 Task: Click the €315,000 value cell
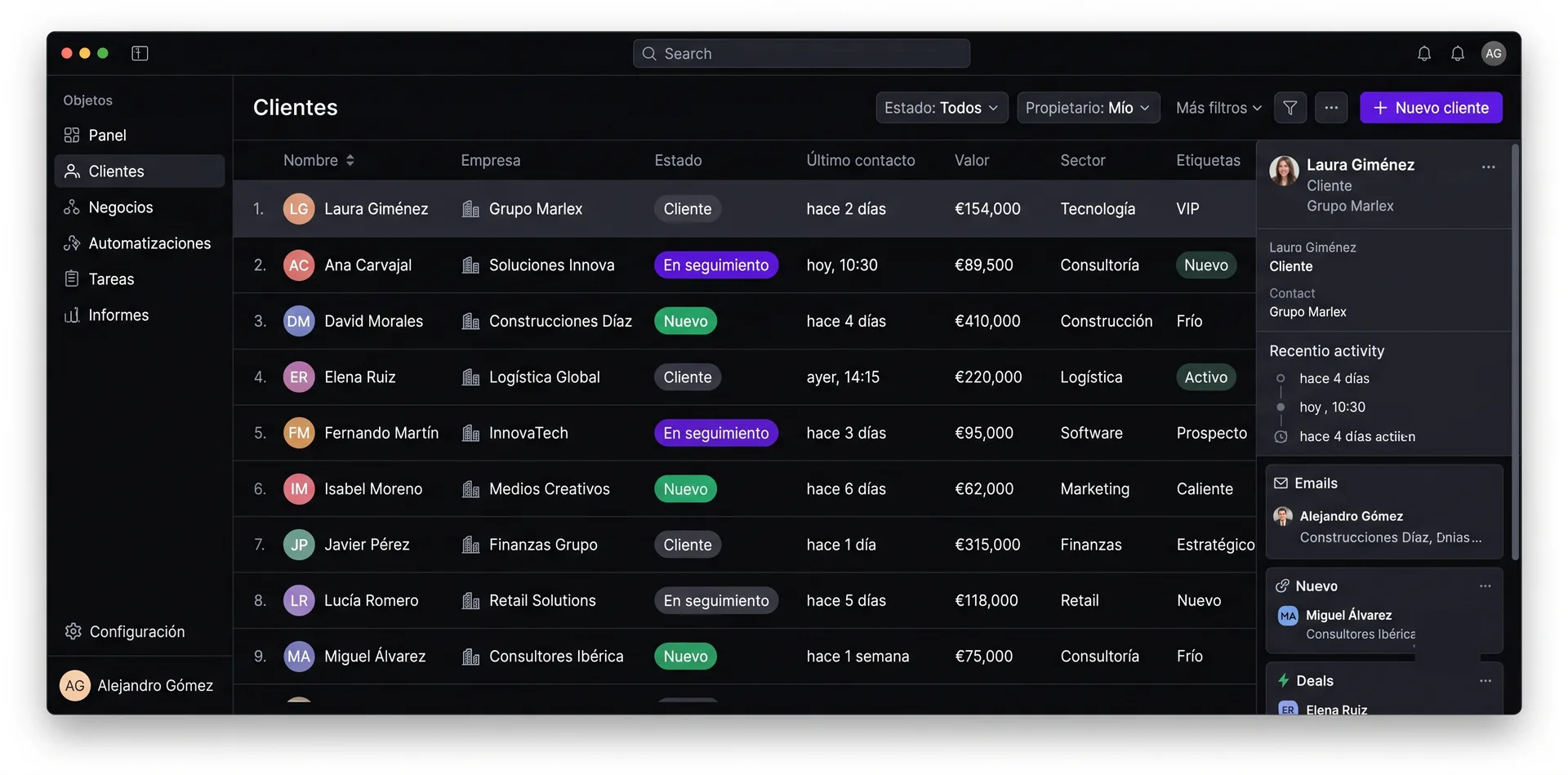[987, 545]
